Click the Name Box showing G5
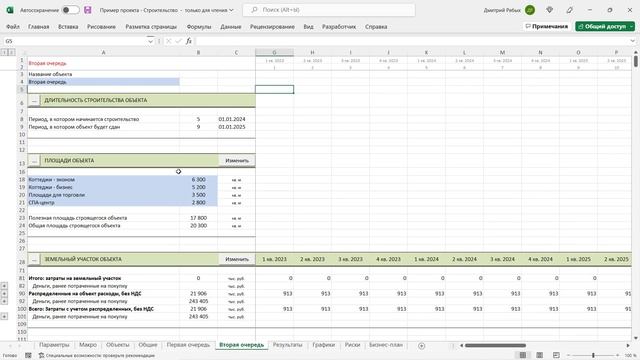 click(x=75, y=41)
